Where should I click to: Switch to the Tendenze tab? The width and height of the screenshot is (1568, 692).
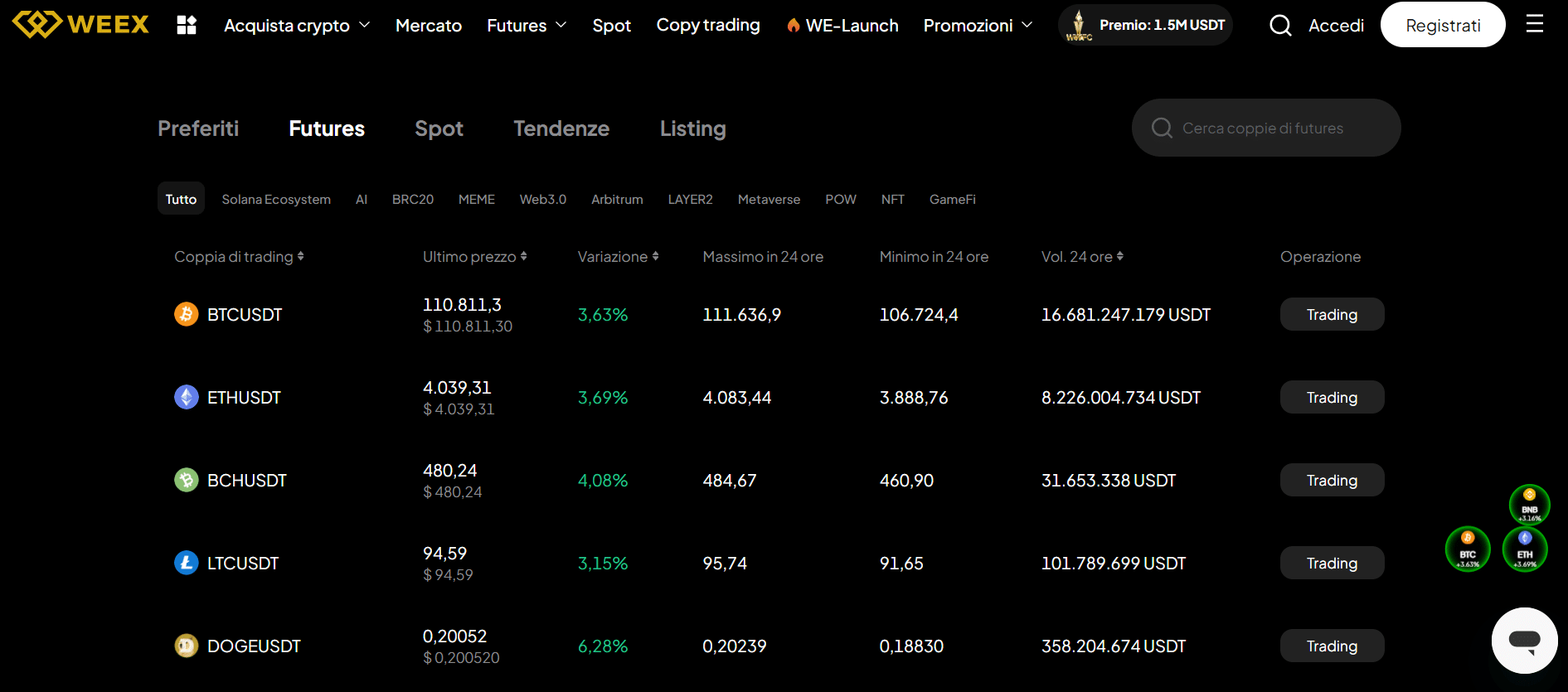point(561,128)
